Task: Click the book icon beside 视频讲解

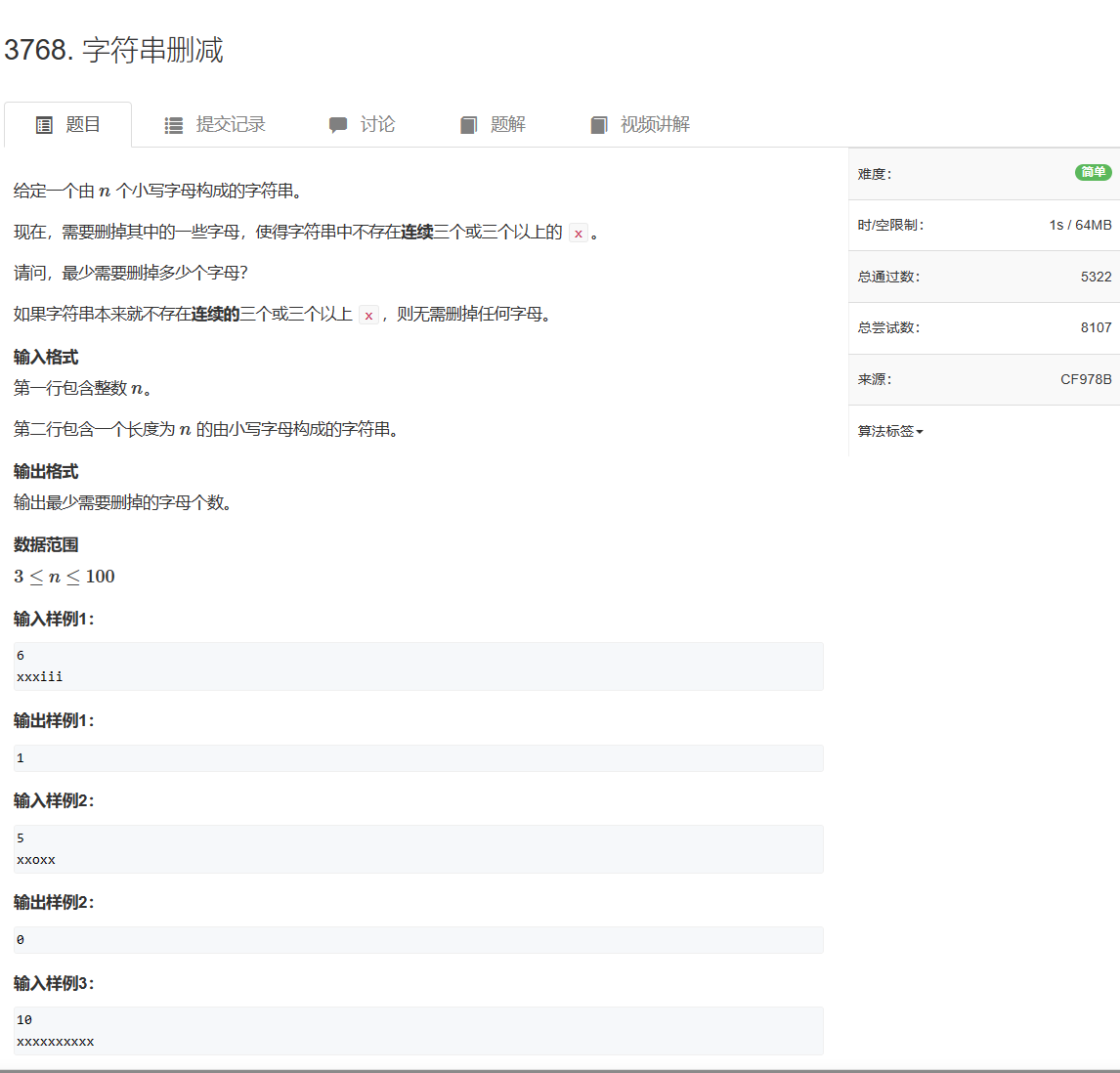Action: click(x=599, y=125)
